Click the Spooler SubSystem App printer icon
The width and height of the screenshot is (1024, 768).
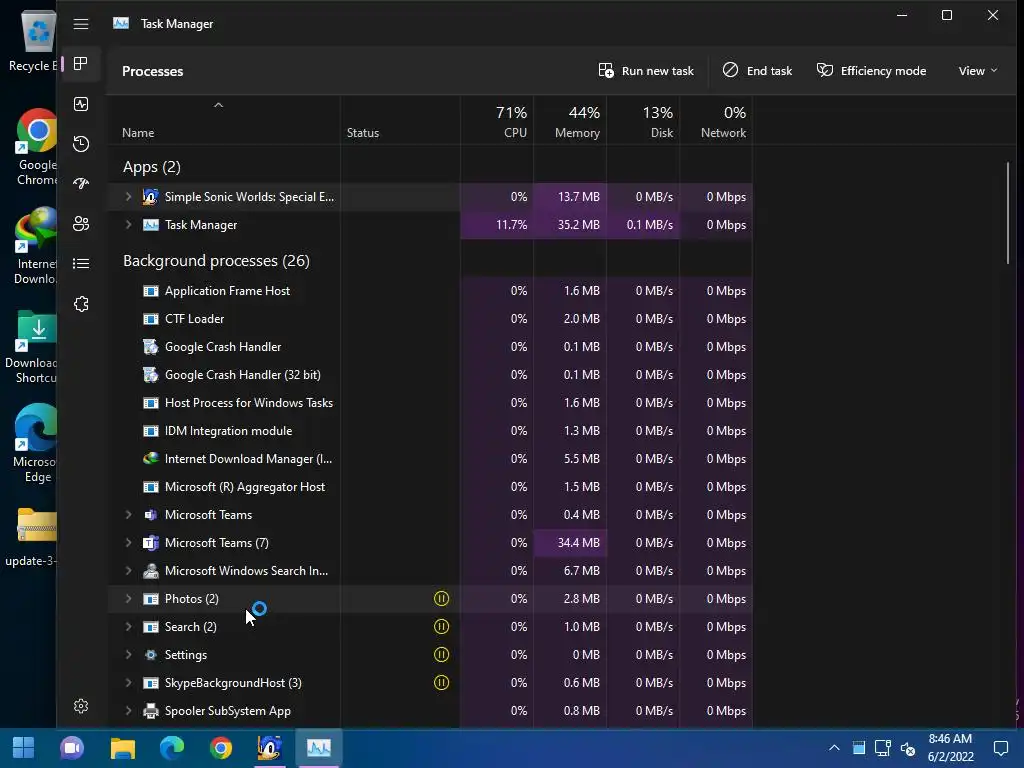[x=151, y=711]
